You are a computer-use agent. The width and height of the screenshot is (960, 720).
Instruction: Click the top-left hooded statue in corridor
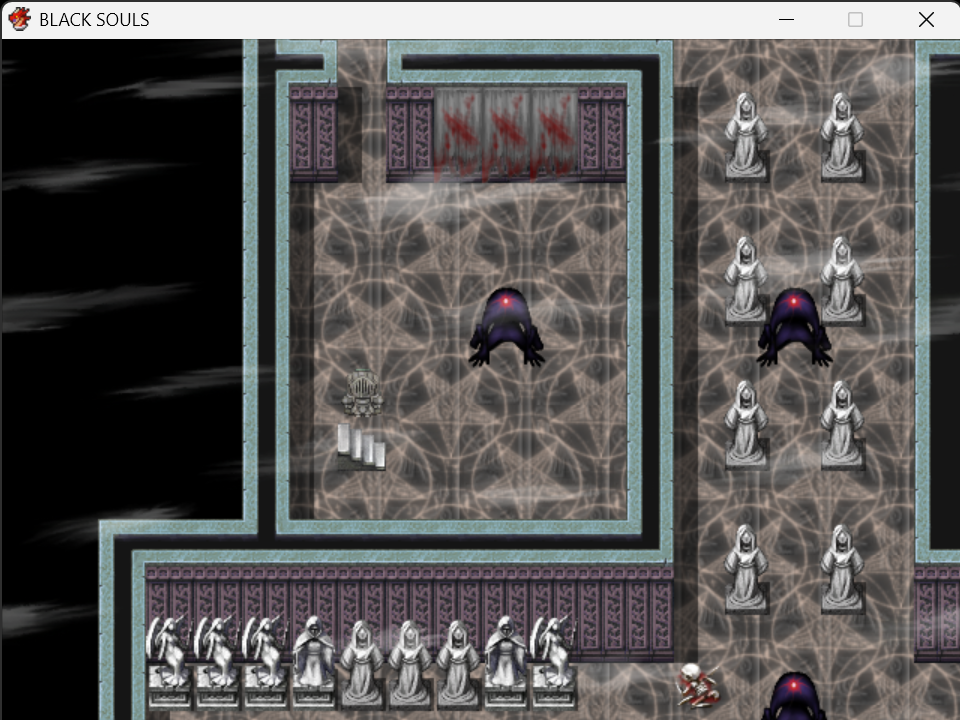click(x=746, y=136)
